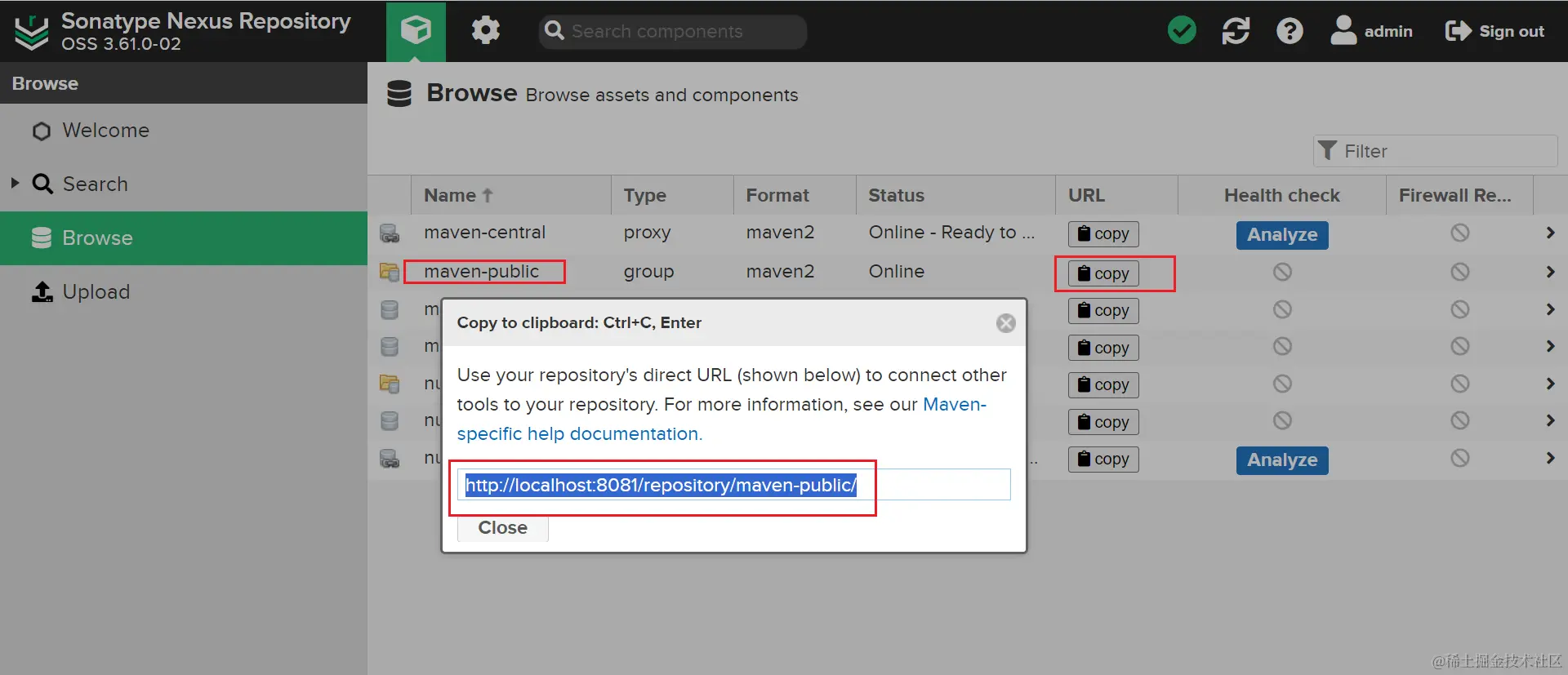This screenshot has height=675, width=1568.
Task: Click Analyze in the bottom row
Action: [1282, 460]
